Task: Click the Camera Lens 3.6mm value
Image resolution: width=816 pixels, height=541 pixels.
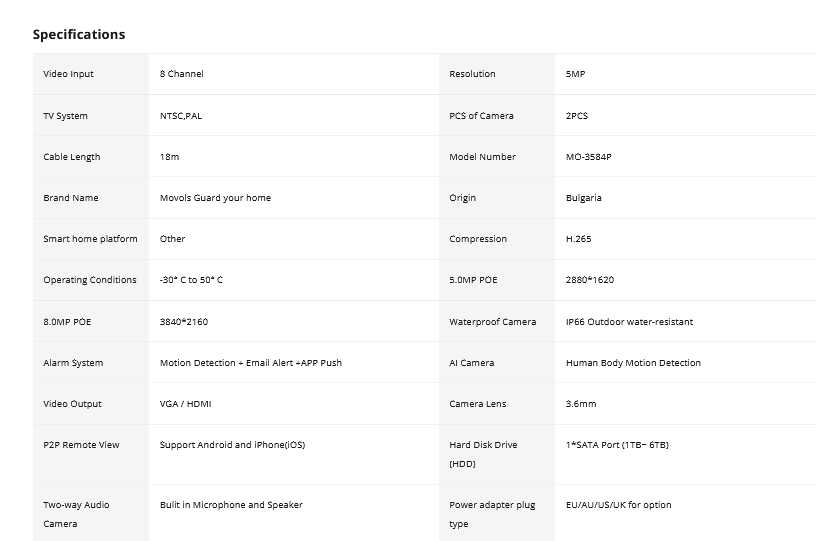Action: point(581,404)
